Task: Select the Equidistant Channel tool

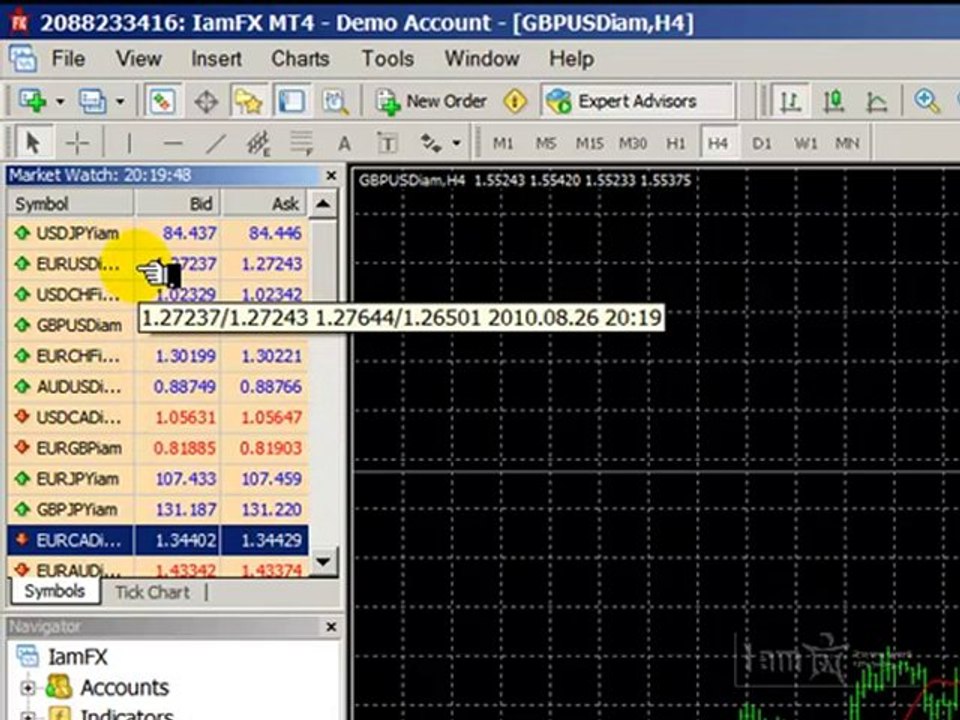Action: 258,143
